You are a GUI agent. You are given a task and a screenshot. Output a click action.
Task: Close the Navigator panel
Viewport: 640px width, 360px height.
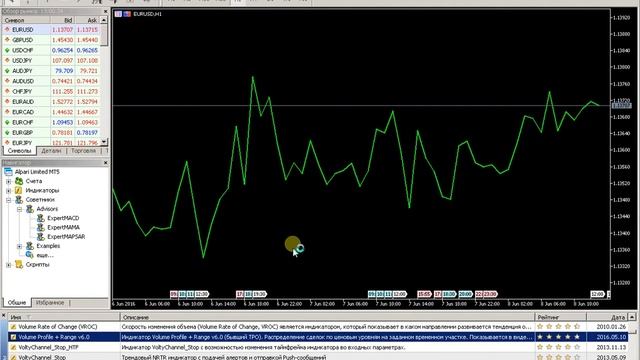pos(105,163)
